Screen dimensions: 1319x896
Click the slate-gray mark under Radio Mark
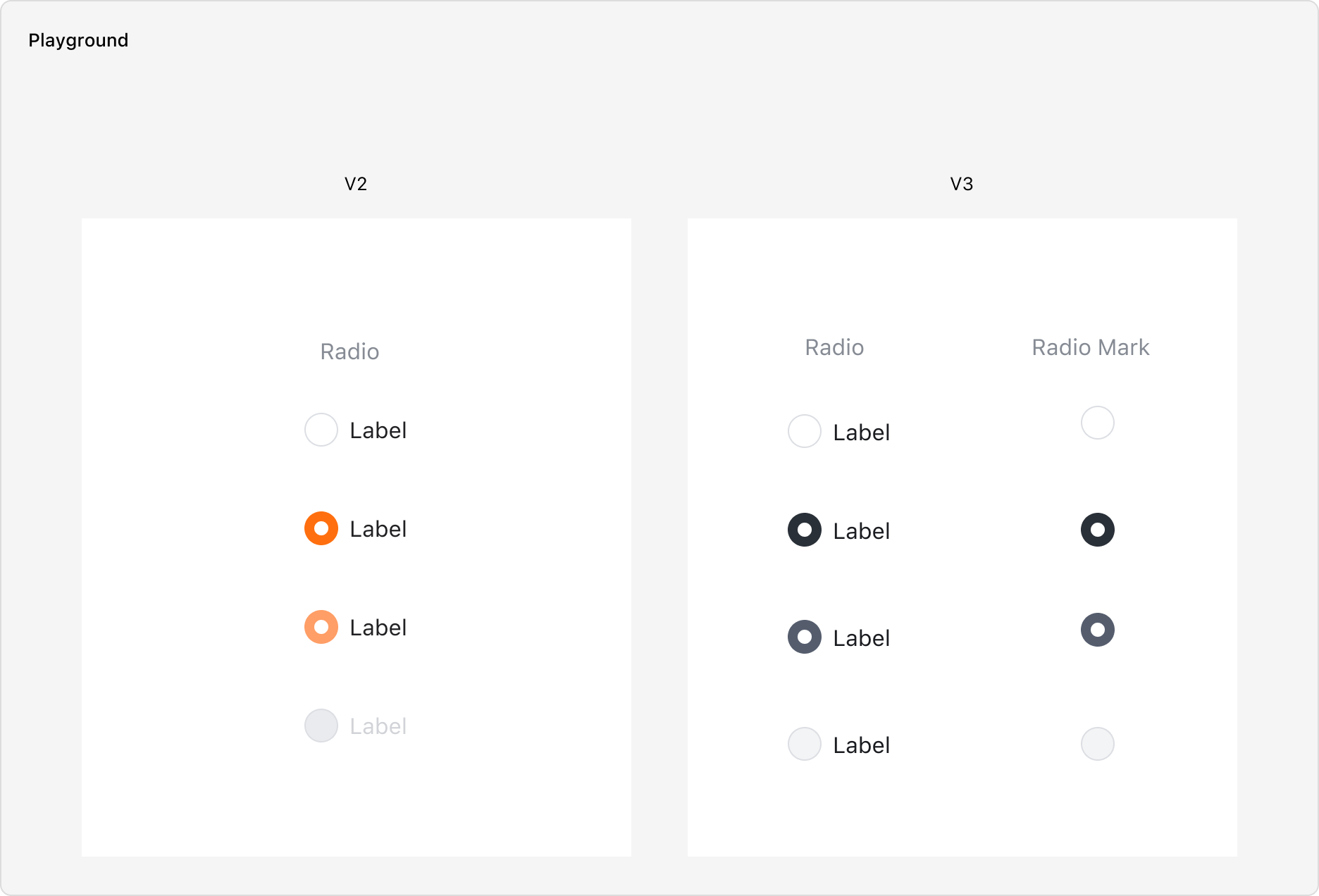click(x=1098, y=630)
